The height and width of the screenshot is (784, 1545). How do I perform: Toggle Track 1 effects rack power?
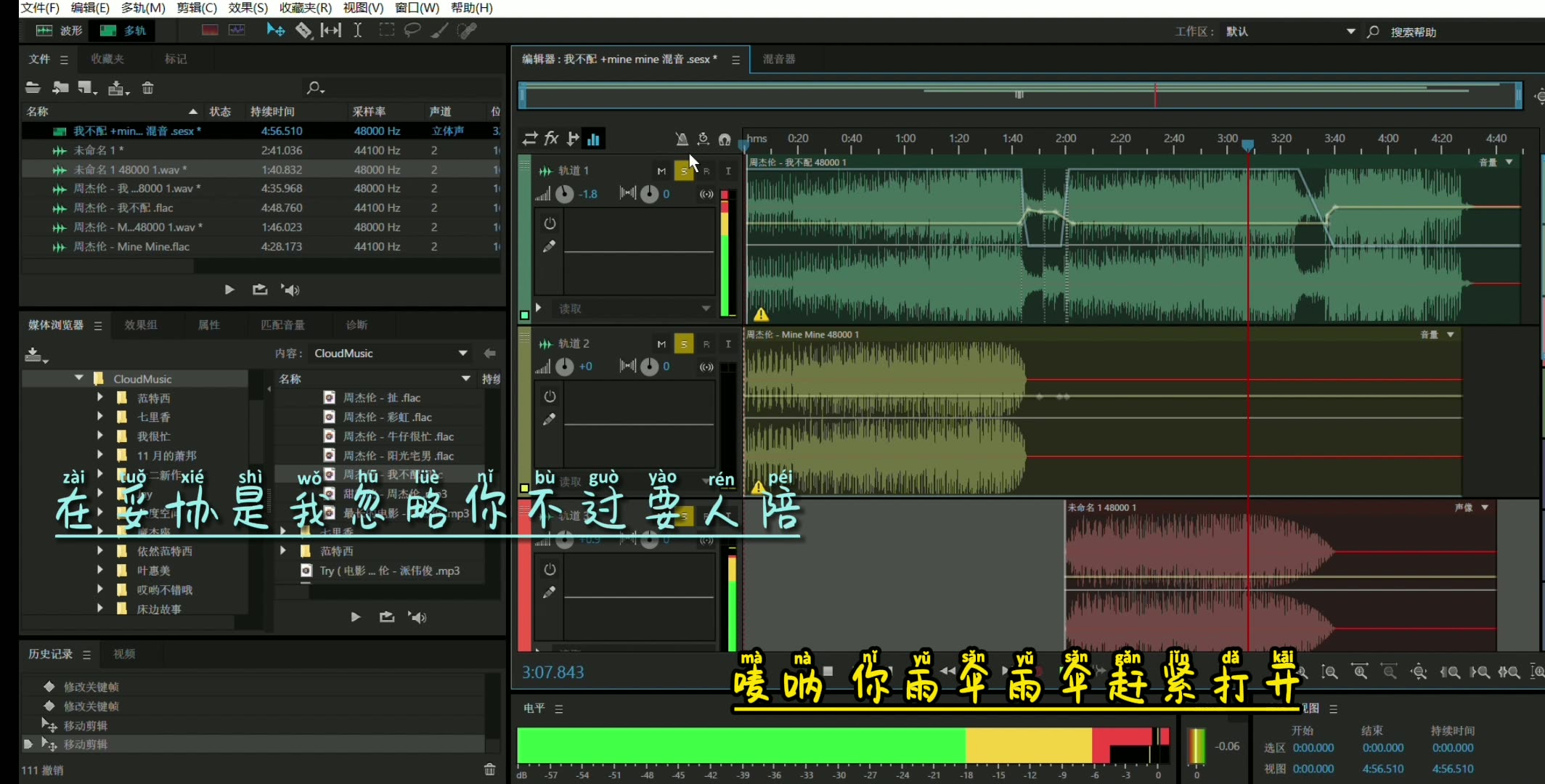(x=550, y=223)
